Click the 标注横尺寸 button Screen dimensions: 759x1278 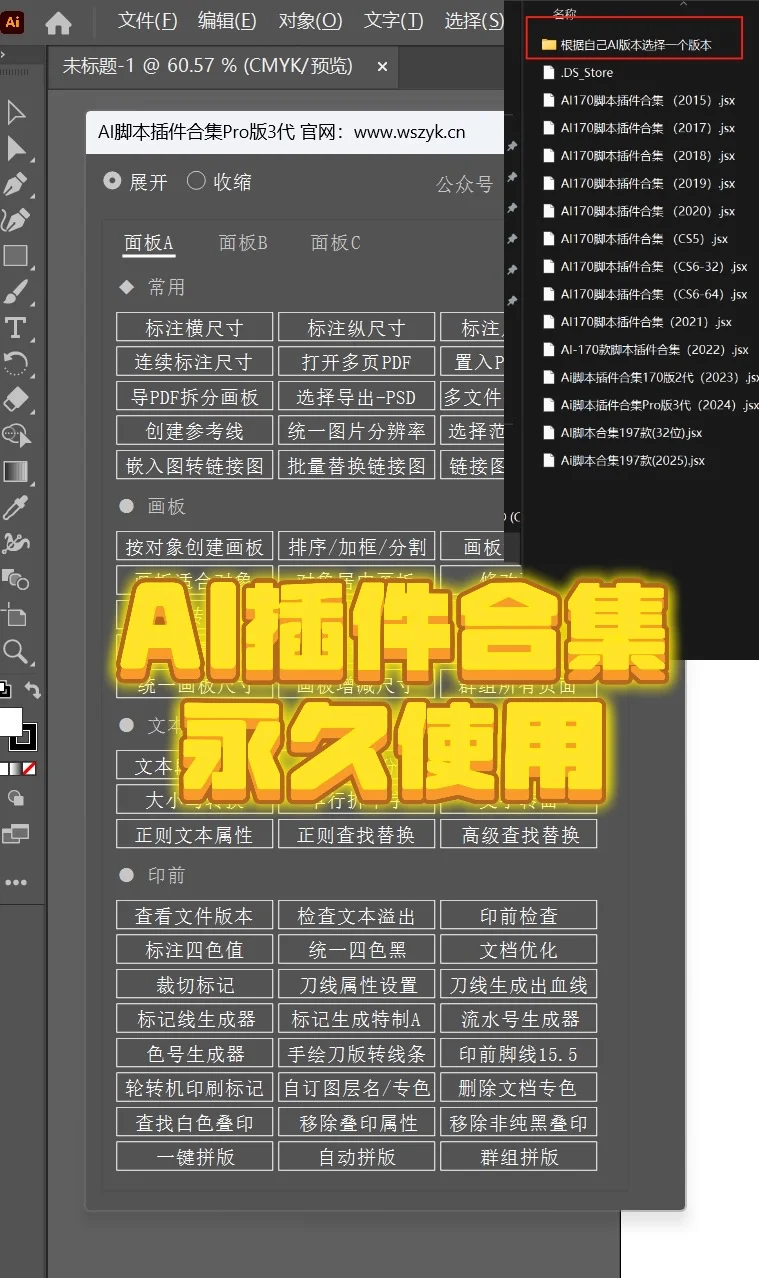(x=195, y=327)
